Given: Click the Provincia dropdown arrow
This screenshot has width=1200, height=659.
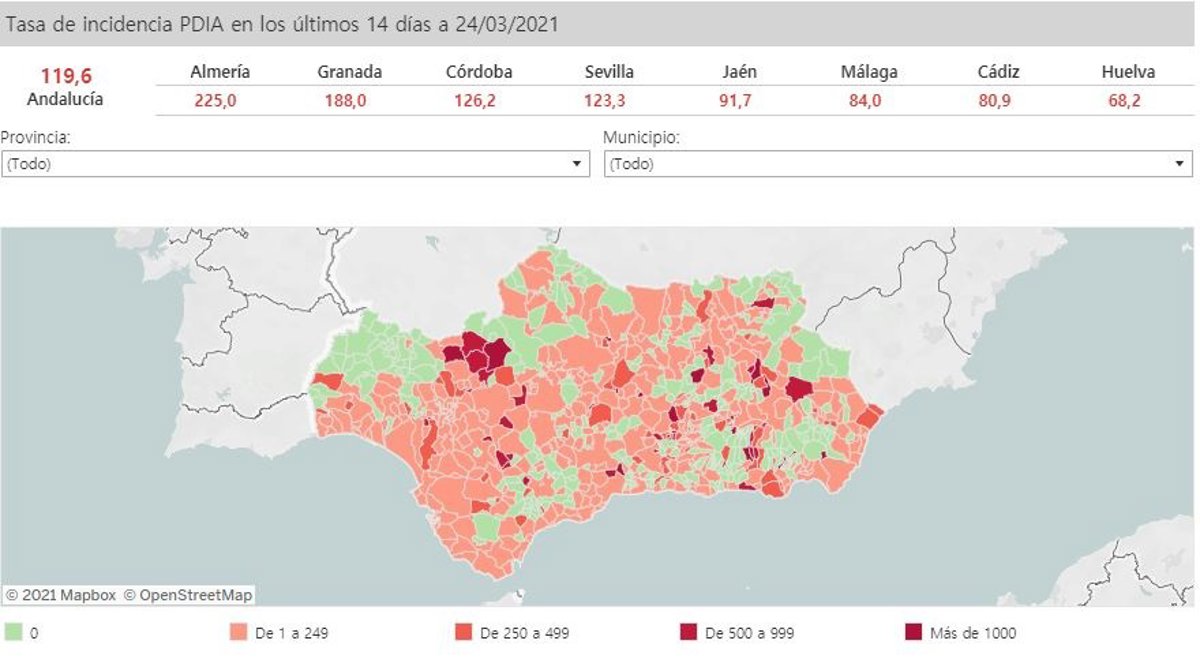Looking at the screenshot, I should pyautogui.click(x=576, y=164).
